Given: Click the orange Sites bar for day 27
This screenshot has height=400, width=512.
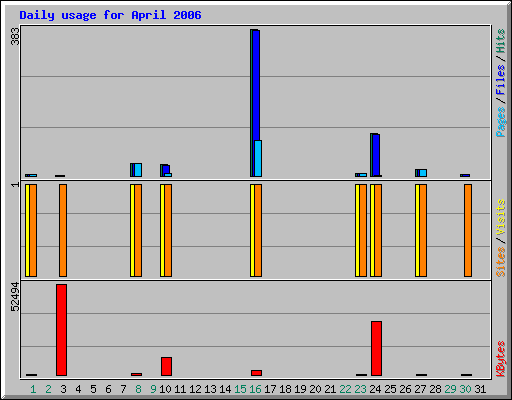Looking at the screenshot, I should tap(423, 230).
